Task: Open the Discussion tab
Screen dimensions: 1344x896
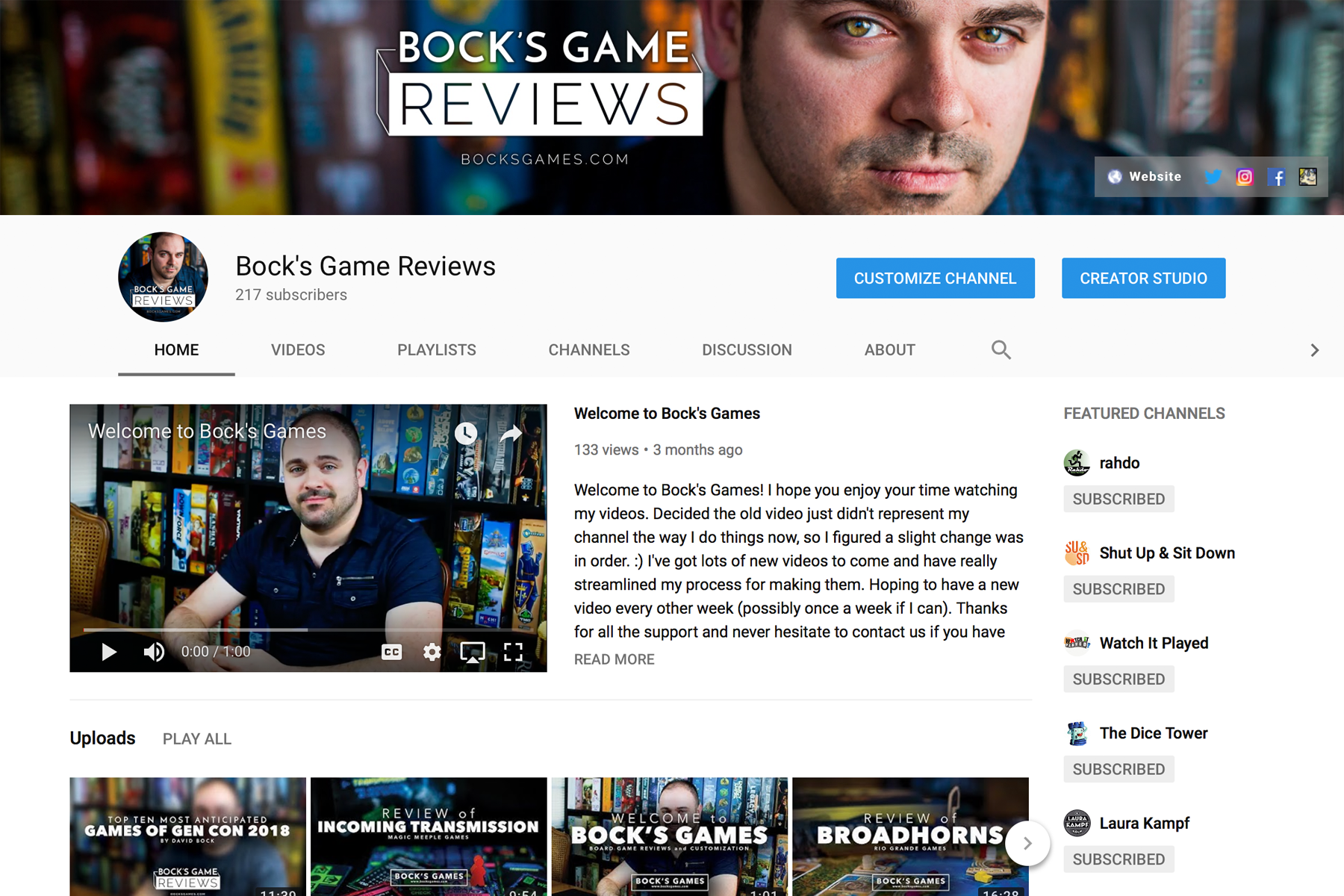Action: click(x=747, y=349)
